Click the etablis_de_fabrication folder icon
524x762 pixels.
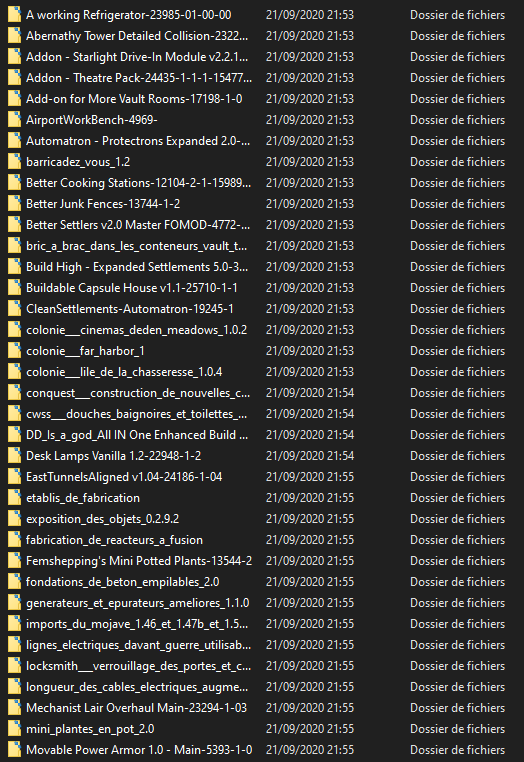[x=15, y=498]
